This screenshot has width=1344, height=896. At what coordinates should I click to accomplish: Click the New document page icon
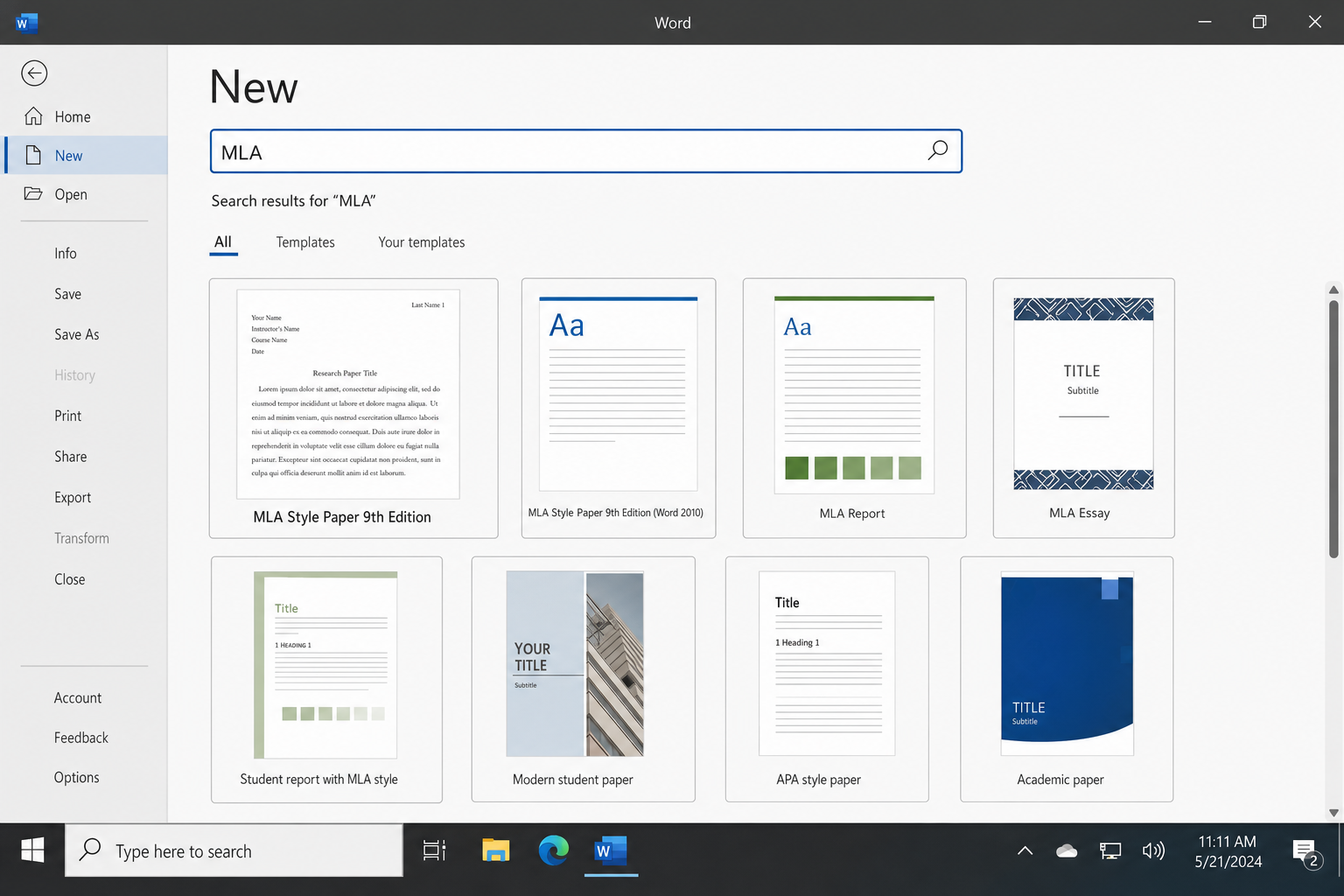click(x=33, y=155)
